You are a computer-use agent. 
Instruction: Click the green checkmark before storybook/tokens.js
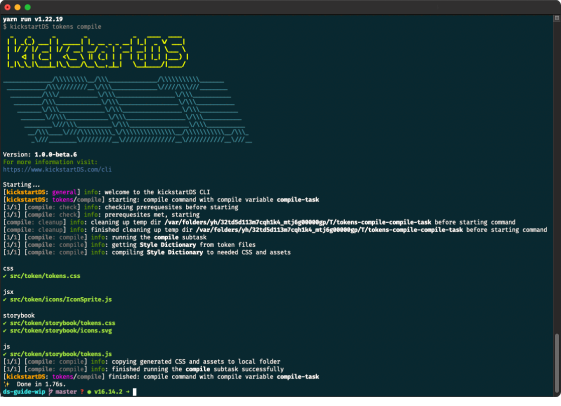point(5,354)
